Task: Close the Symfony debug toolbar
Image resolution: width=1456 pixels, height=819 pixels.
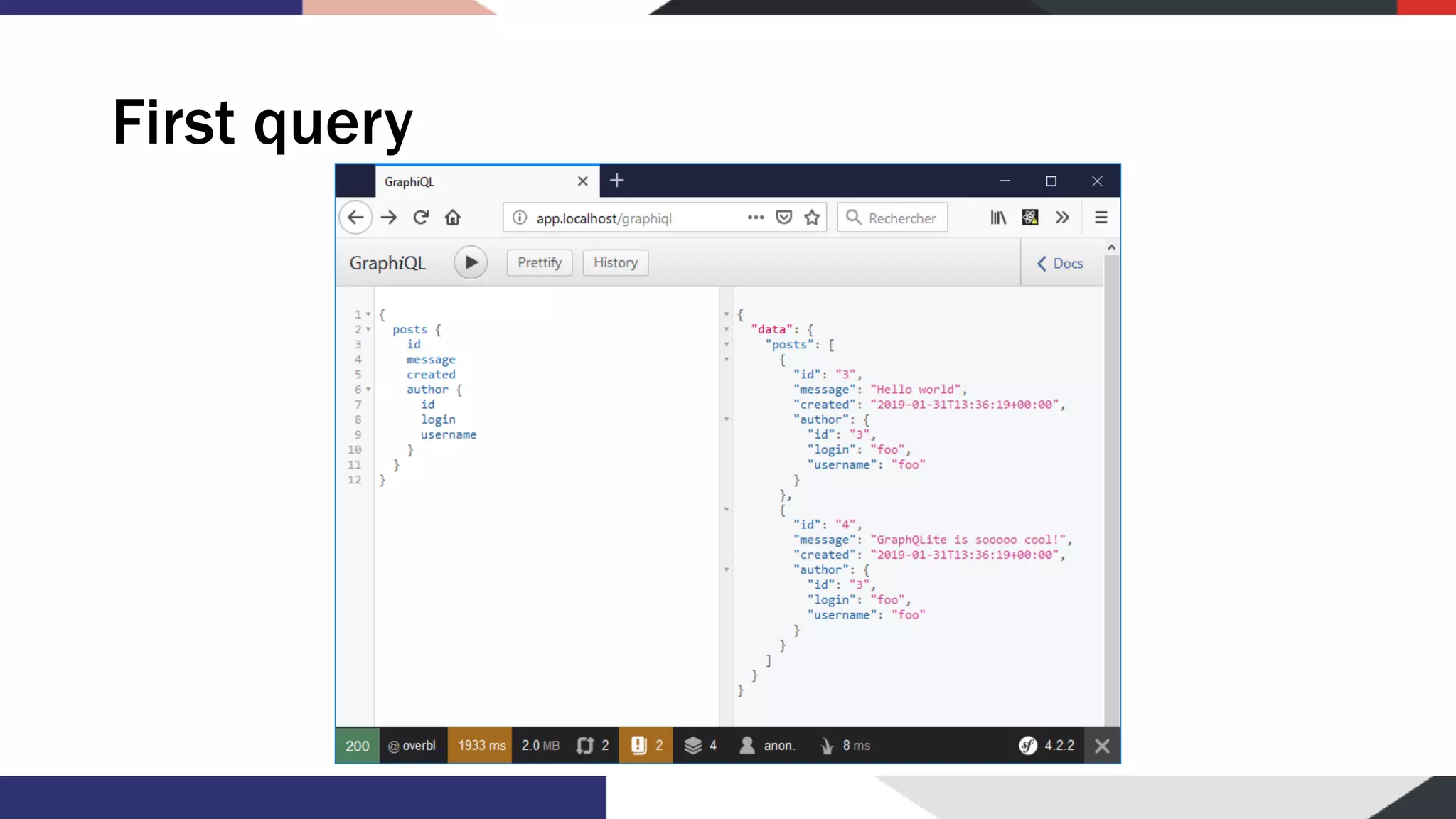Action: click(x=1102, y=746)
